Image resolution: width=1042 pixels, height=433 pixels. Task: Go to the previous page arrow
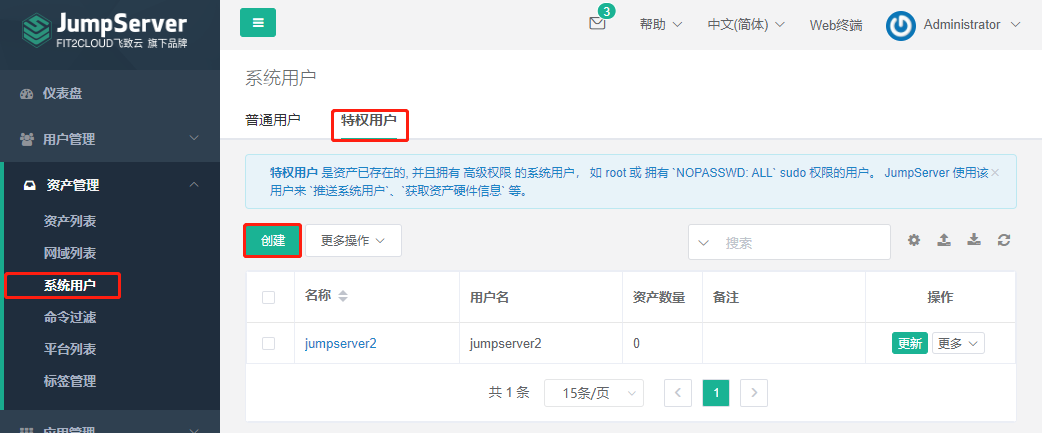678,392
